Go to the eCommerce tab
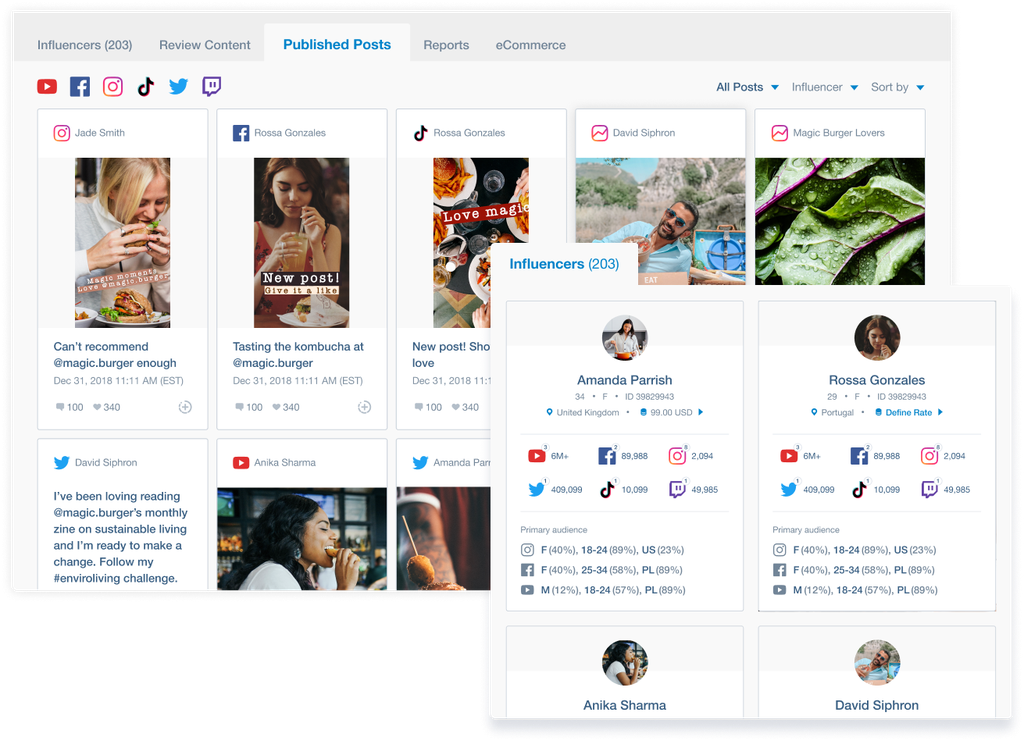This screenshot has width=1024, height=741. click(x=530, y=45)
